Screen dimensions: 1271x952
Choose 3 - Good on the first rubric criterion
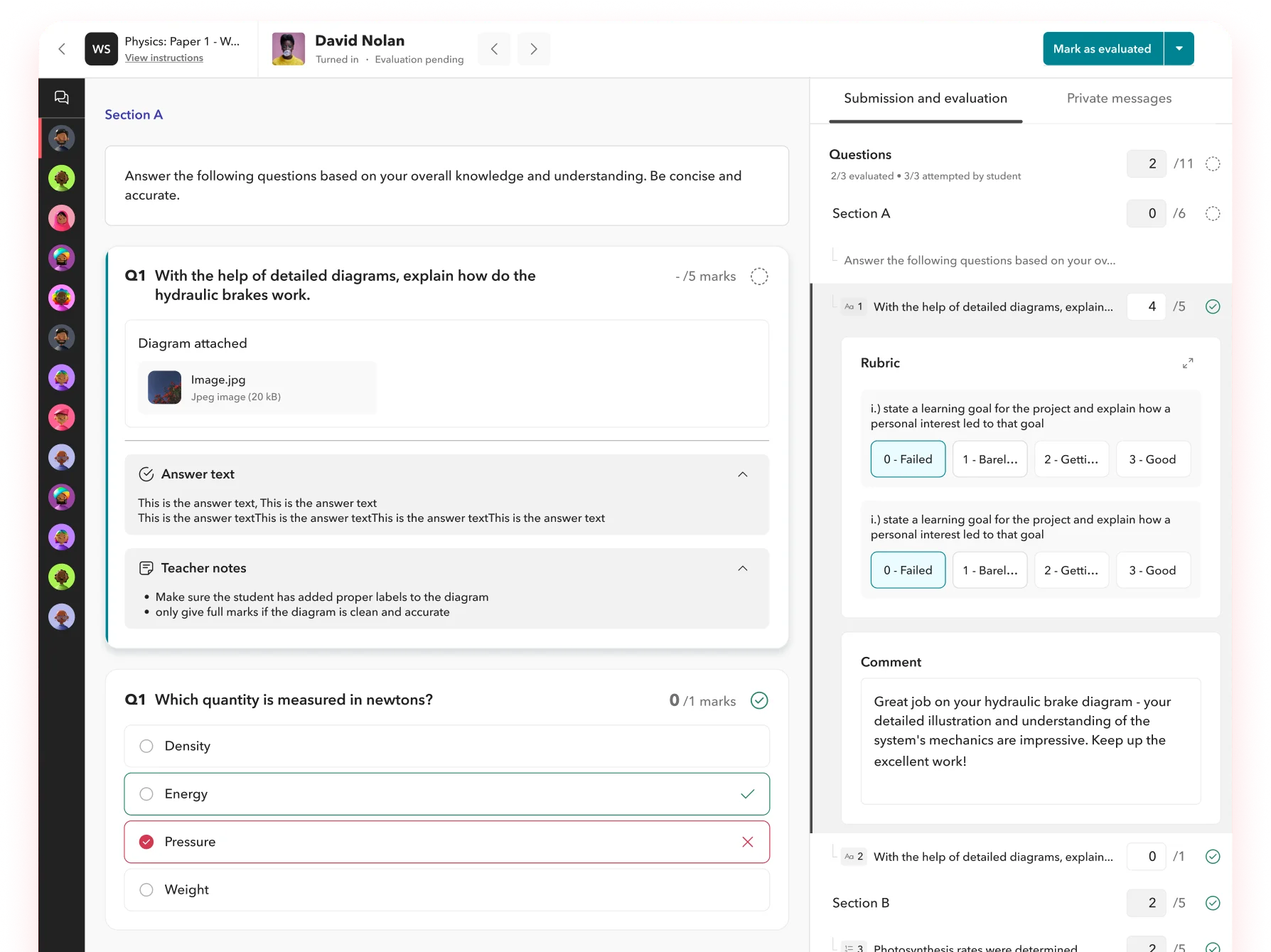click(1153, 459)
